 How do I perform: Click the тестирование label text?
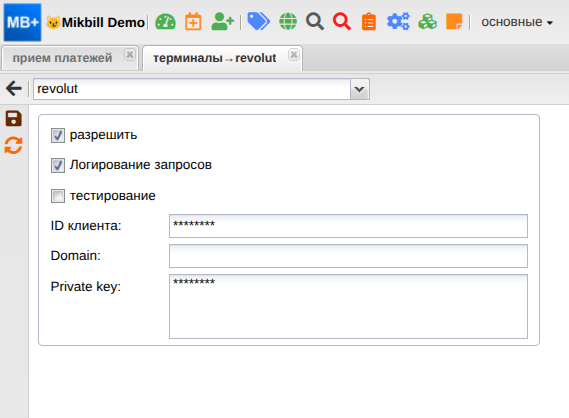pos(112,196)
